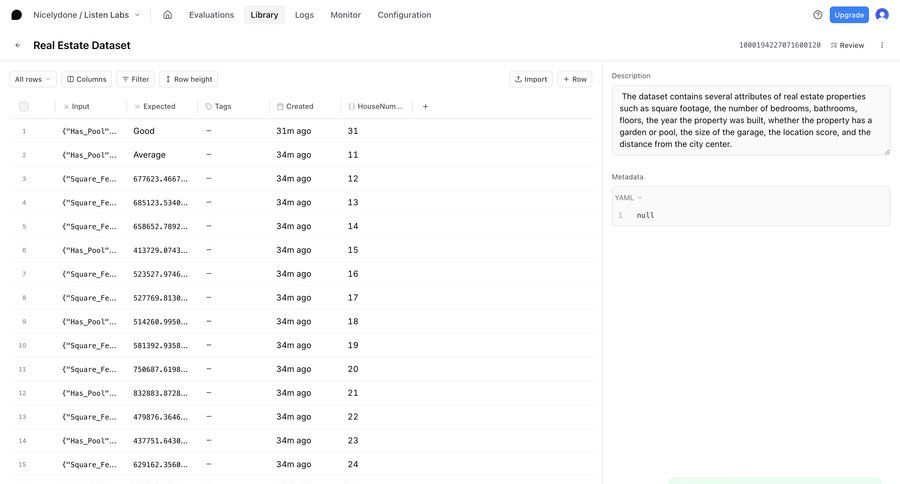Click the Expected cell "Average"

(149, 155)
